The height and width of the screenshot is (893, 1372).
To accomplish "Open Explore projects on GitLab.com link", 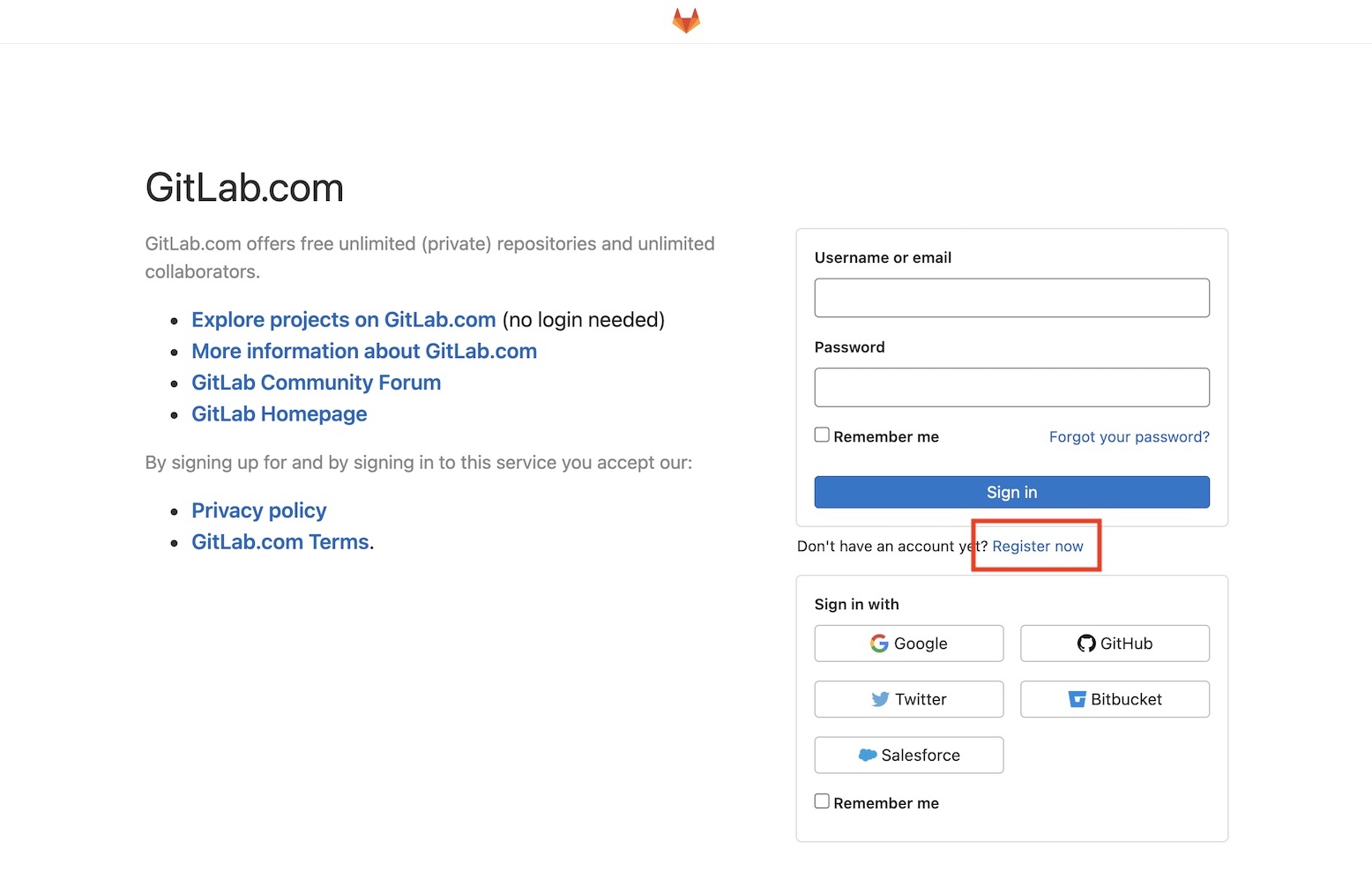I will (343, 319).
